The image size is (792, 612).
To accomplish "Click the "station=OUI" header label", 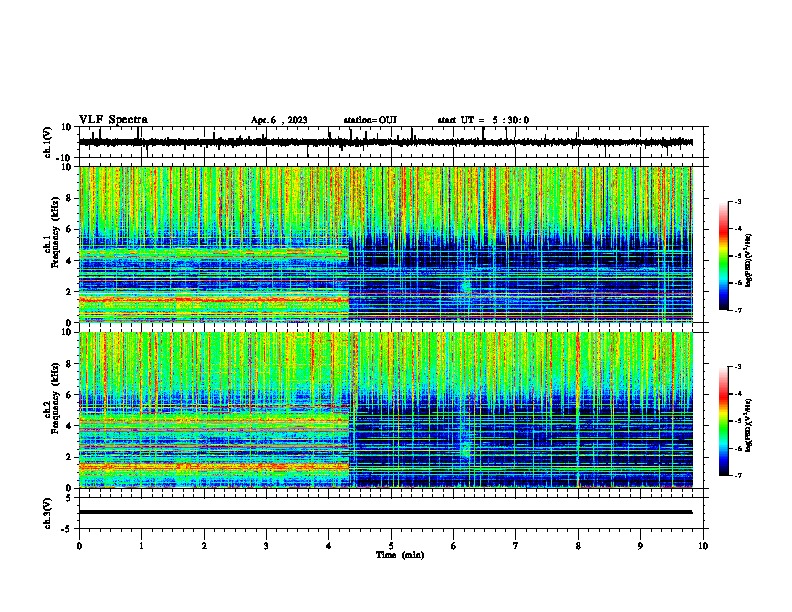I will pyautogui.click(x=370, y=120).
